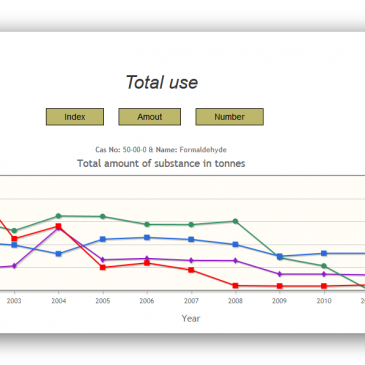Select red square marker at 2007

pyautogui.click(x=191, y=270)
